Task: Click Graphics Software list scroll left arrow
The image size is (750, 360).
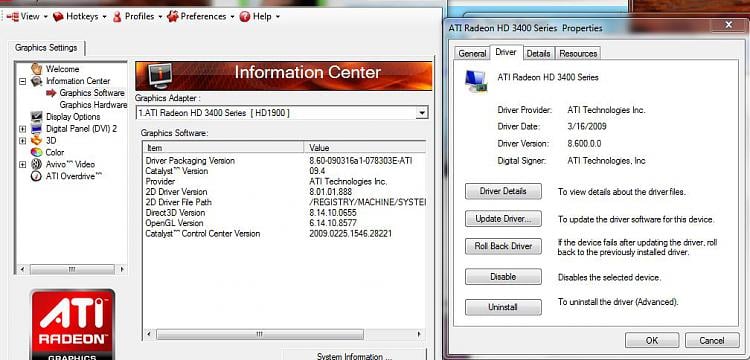Action: pyautogui.click(x=149, y=334)
